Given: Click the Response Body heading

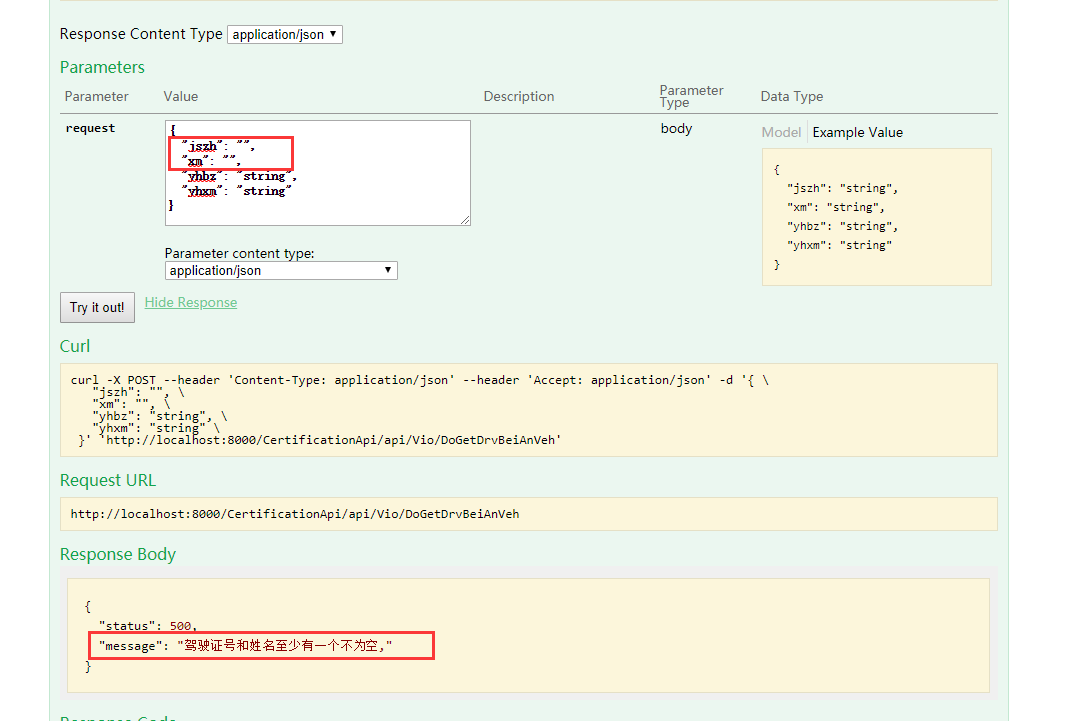Looking at the screenshot, I should coord(118,554).
